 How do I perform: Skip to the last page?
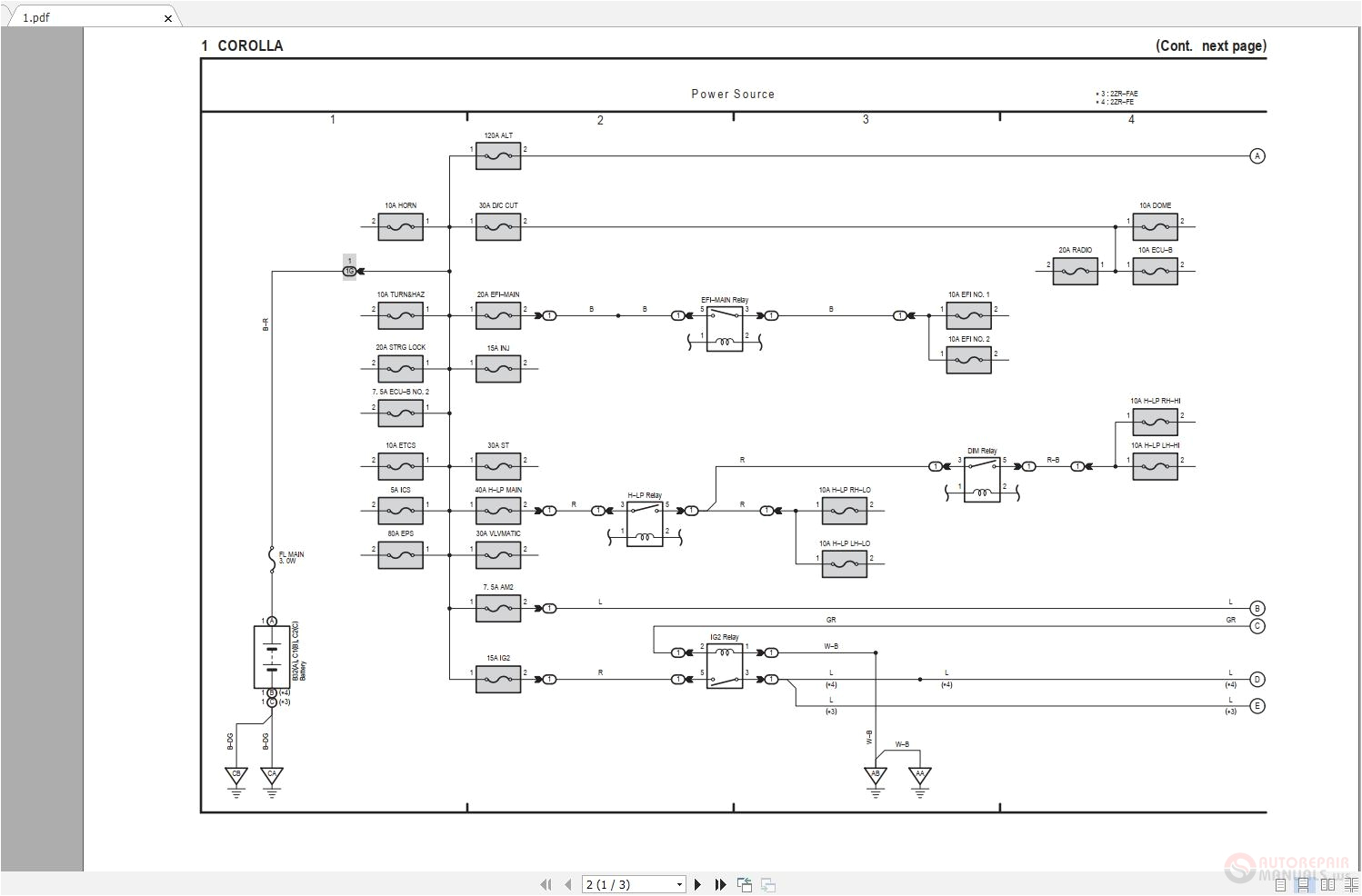[720, 884]
